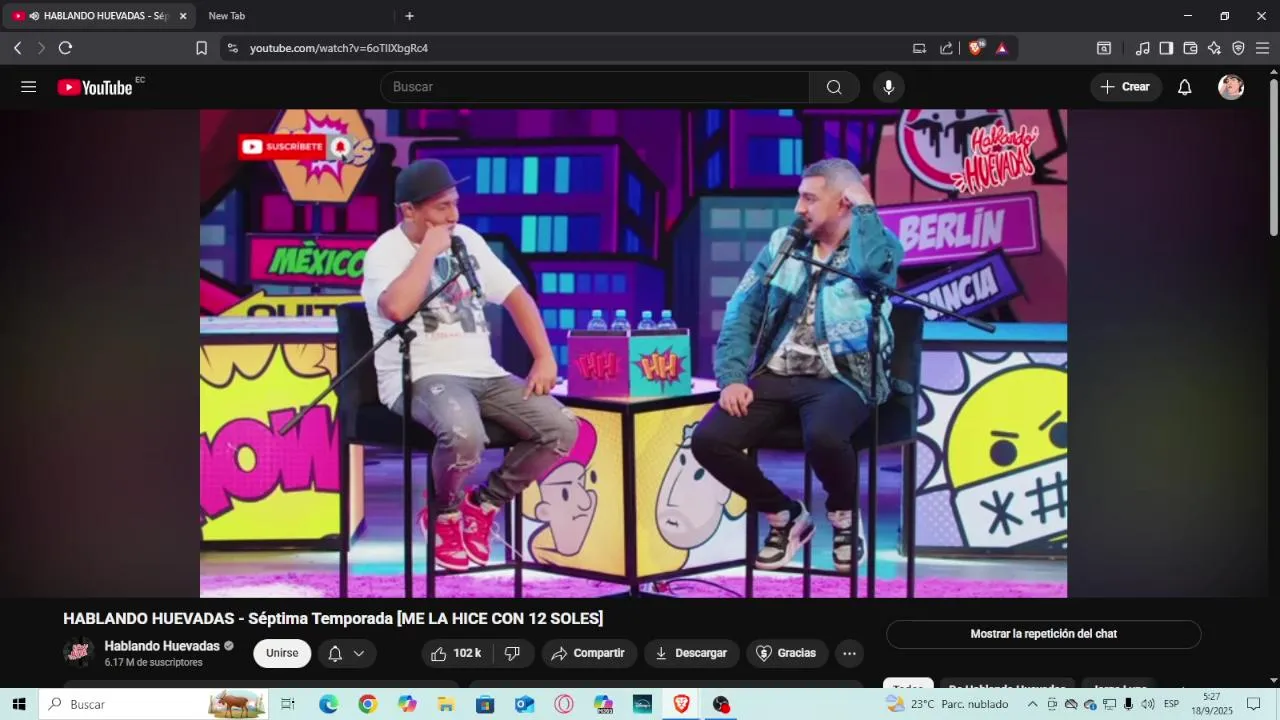Open the YouTube guide hamburger menu

28,87
